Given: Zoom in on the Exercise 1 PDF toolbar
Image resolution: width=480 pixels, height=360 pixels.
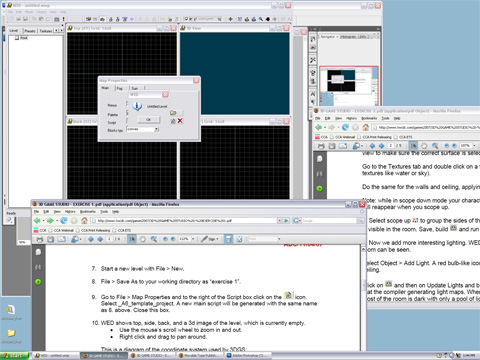Looking at the screenshot, I should (x=173, y=239).
